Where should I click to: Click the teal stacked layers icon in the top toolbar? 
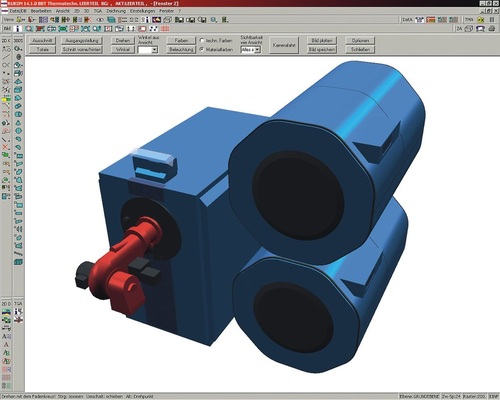click(111, 20)
